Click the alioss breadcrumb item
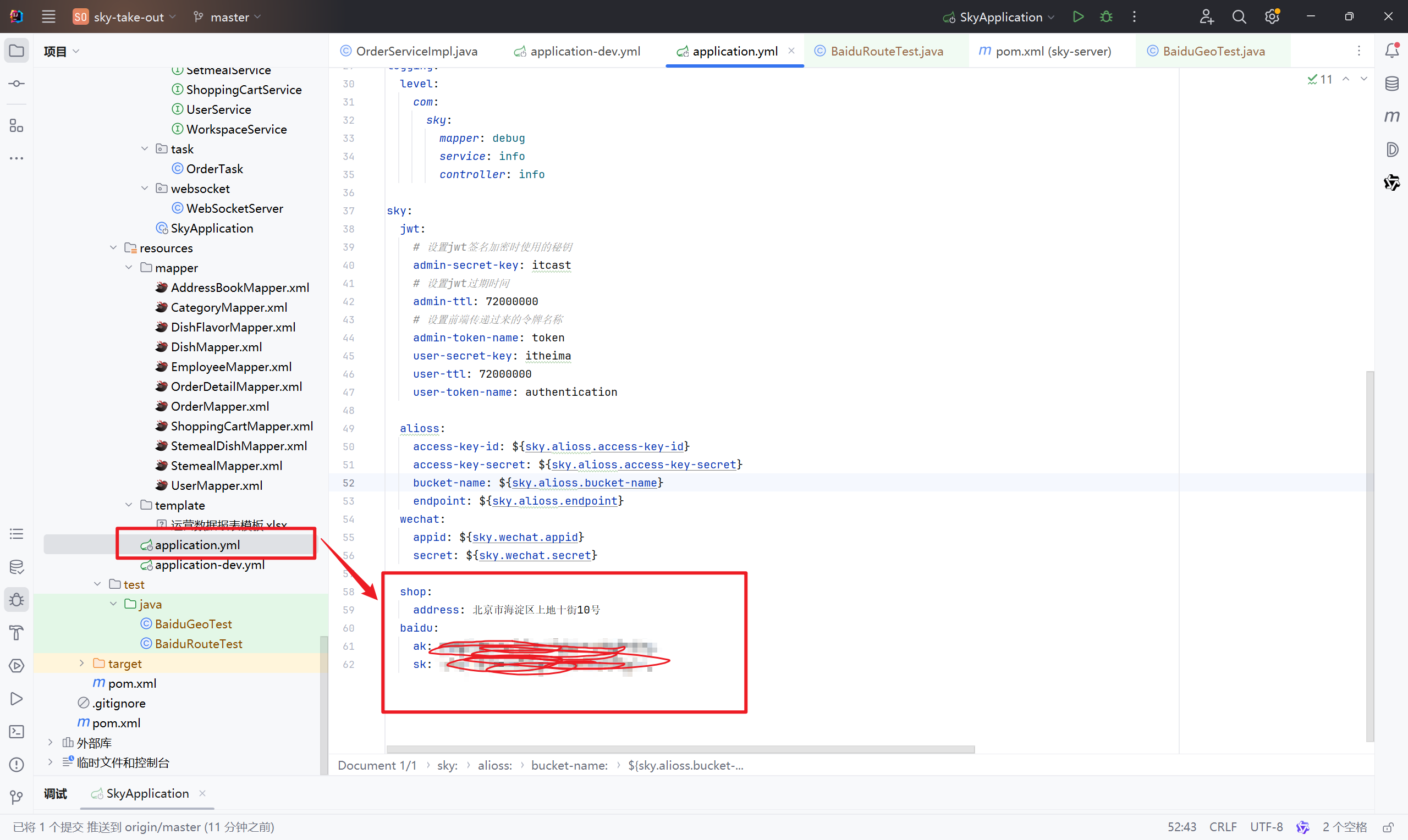 tap(494, 765)
